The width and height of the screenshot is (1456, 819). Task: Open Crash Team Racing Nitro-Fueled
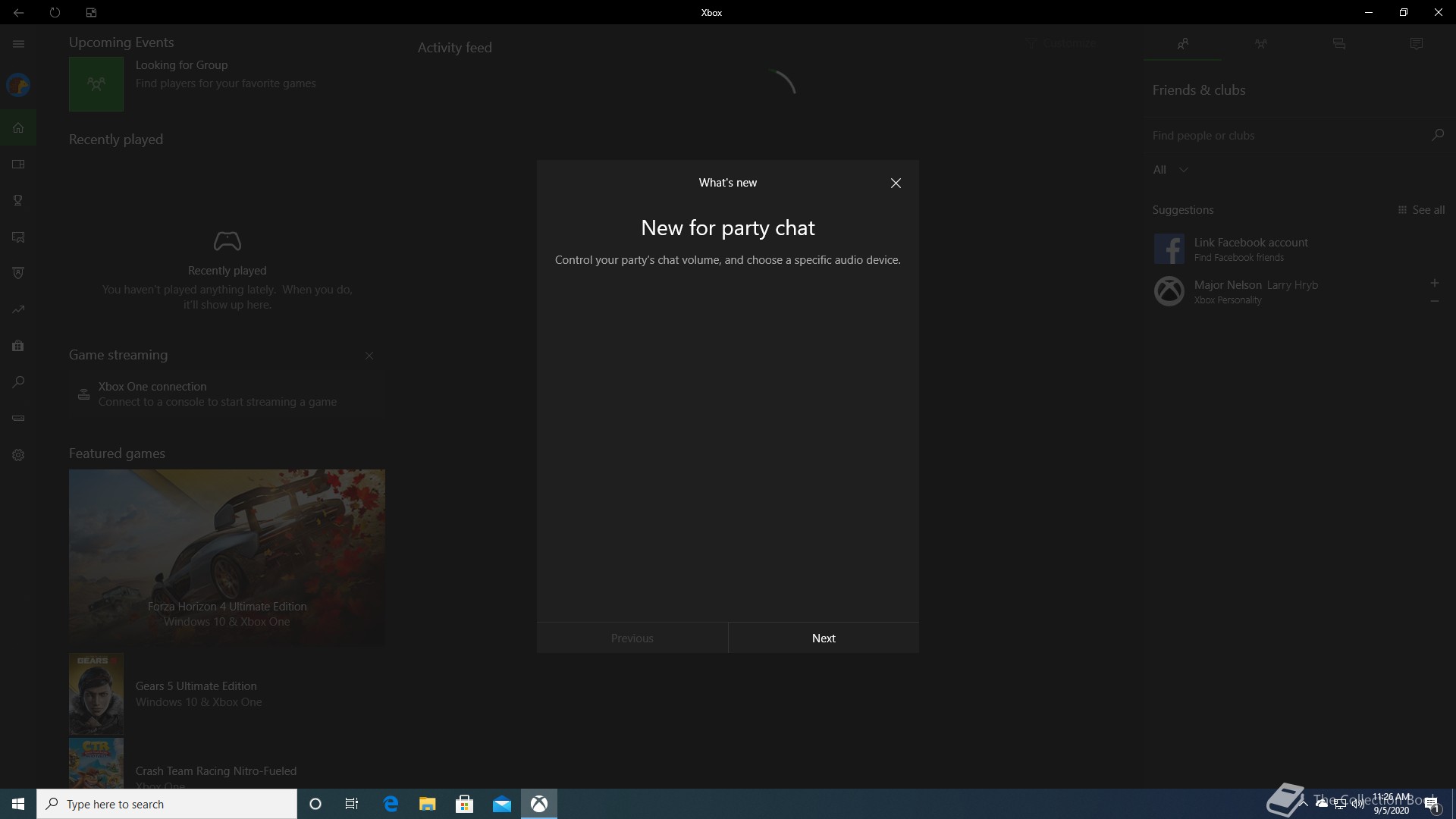[x=227, y=763]
